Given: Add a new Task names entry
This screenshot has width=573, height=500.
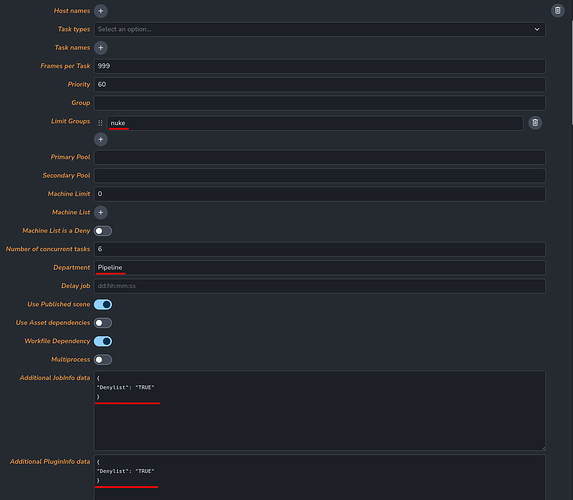Looking at the screenshot, I should [x=100, y=48].
